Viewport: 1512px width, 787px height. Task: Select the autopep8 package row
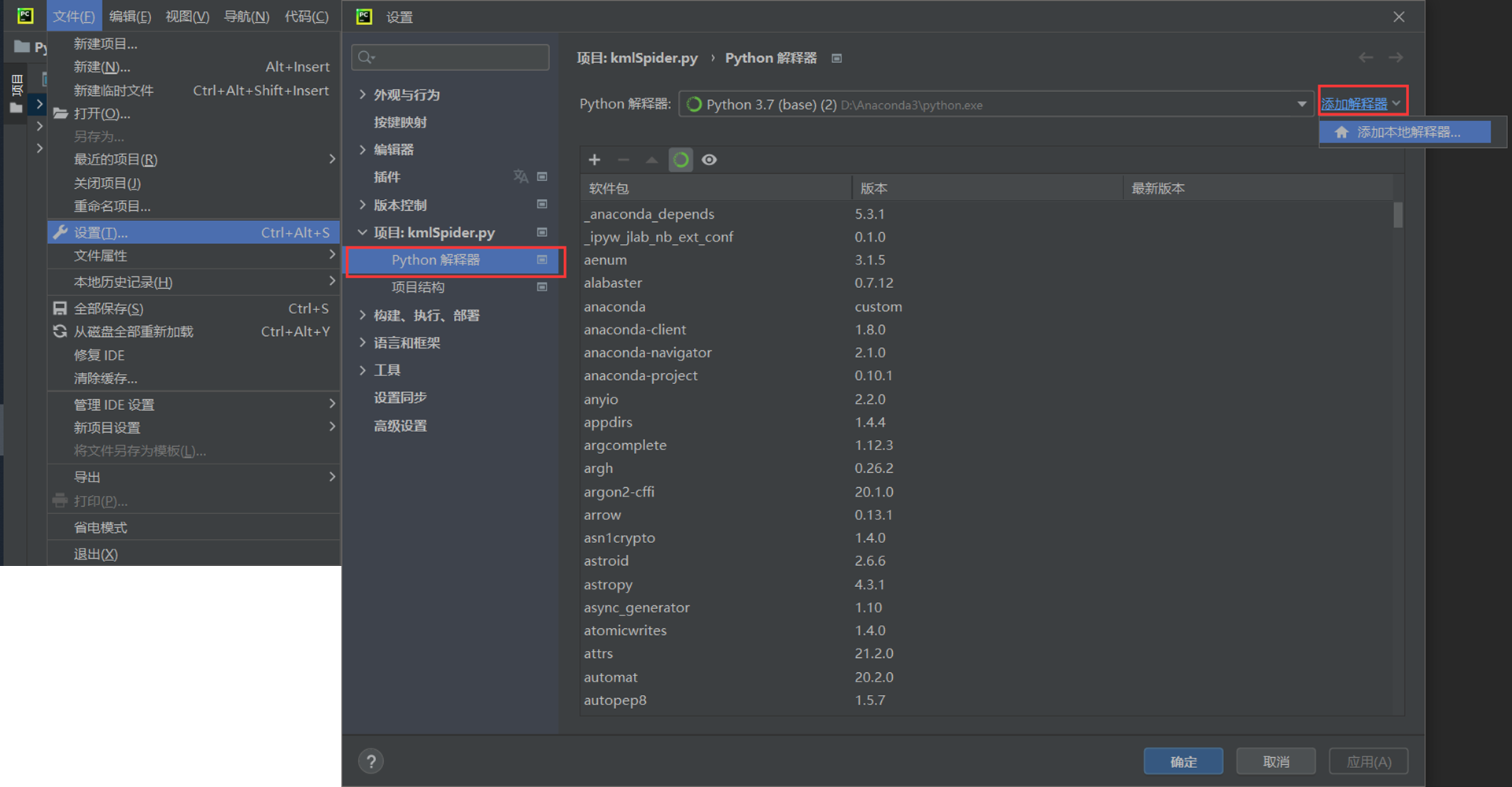[986, 700]
